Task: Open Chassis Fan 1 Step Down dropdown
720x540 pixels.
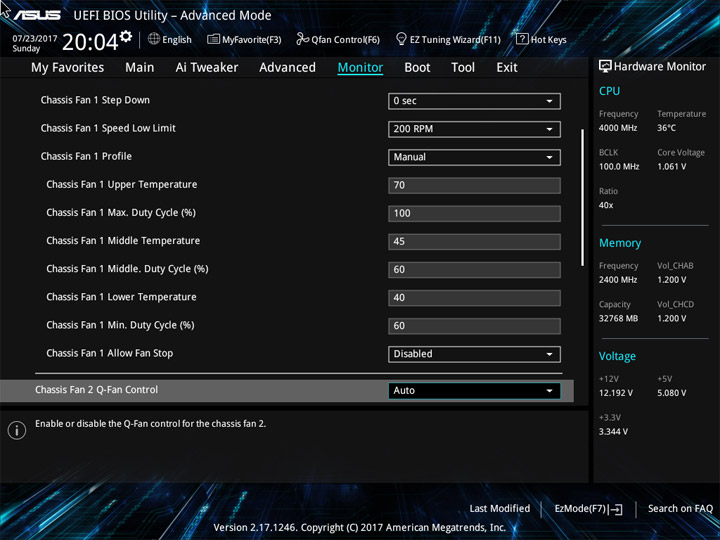Action: coord(474,101)
